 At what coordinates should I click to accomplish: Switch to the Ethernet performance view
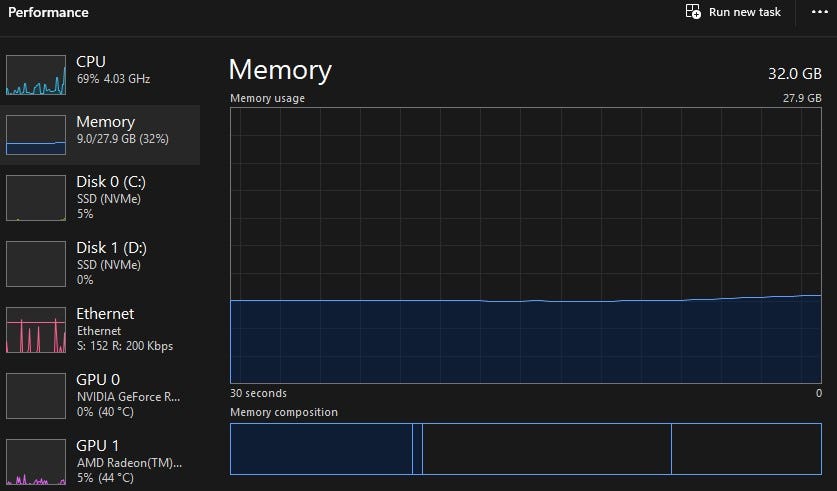125,329
